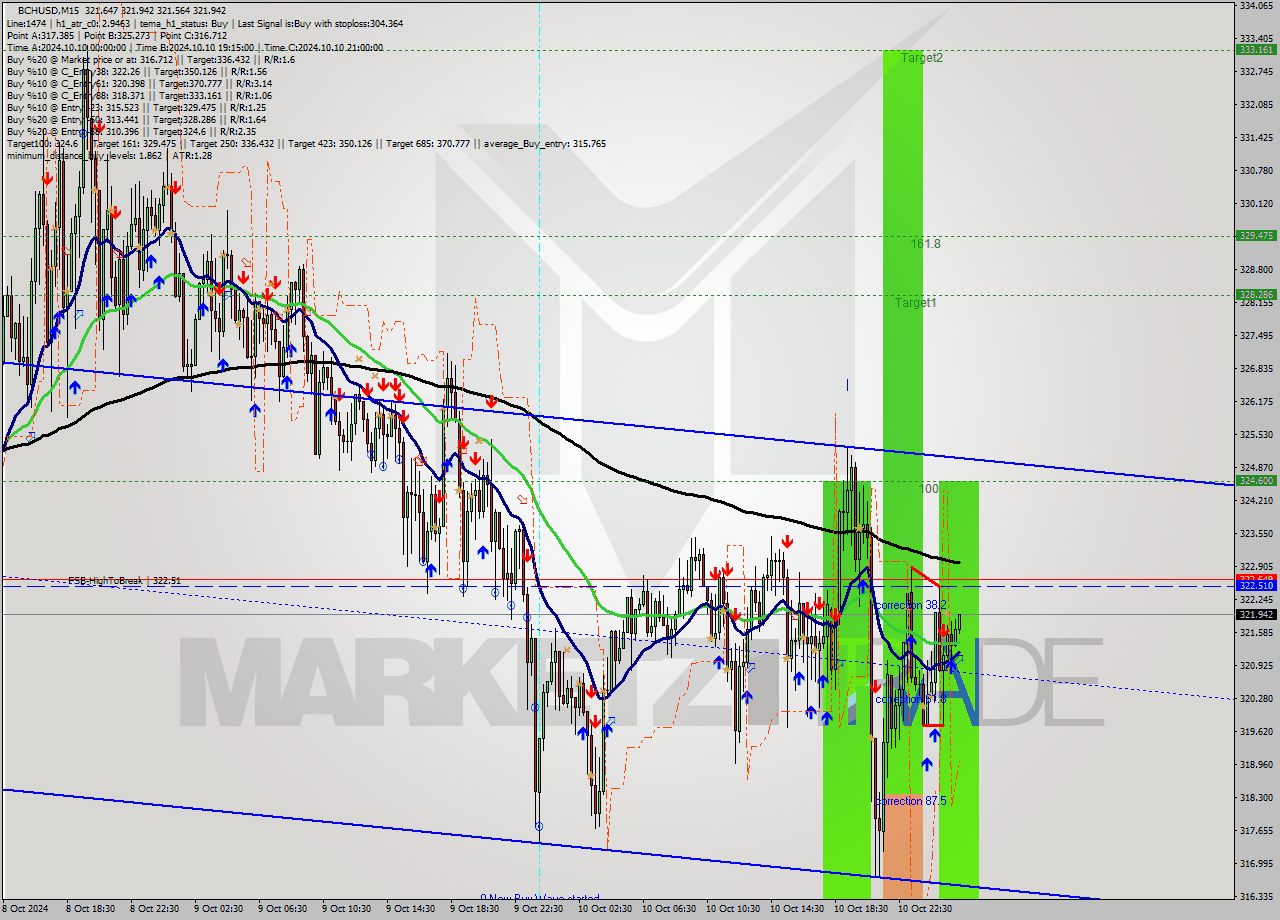Click the 316.995 price axis label
The width and height of the screenshot is (1280, 920).
(x=1256, y=863)
